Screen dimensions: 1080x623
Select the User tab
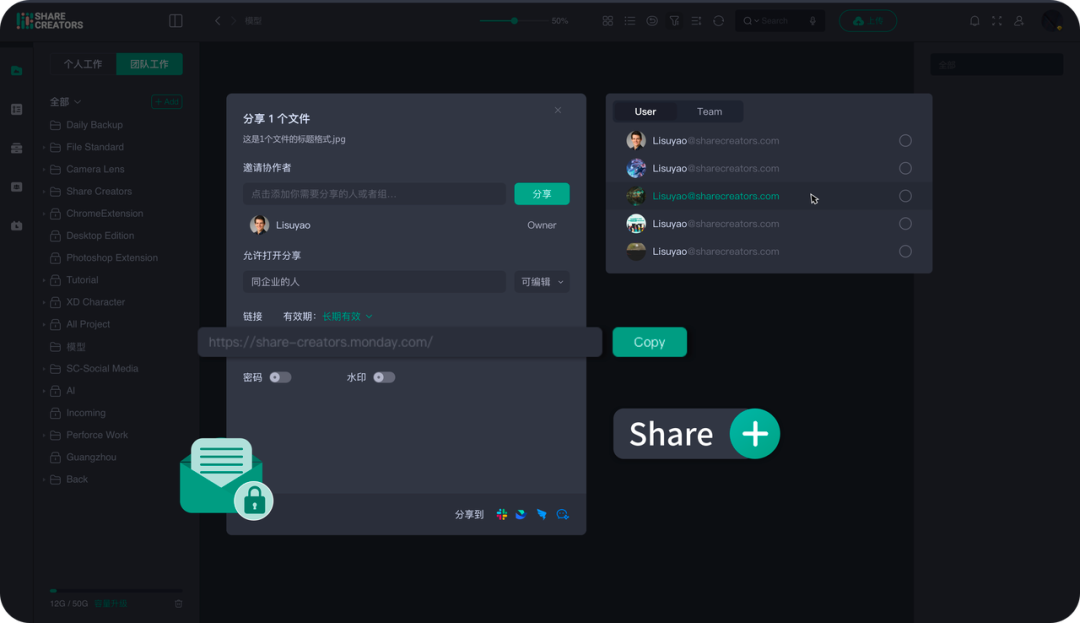click(x=645, y=112)
